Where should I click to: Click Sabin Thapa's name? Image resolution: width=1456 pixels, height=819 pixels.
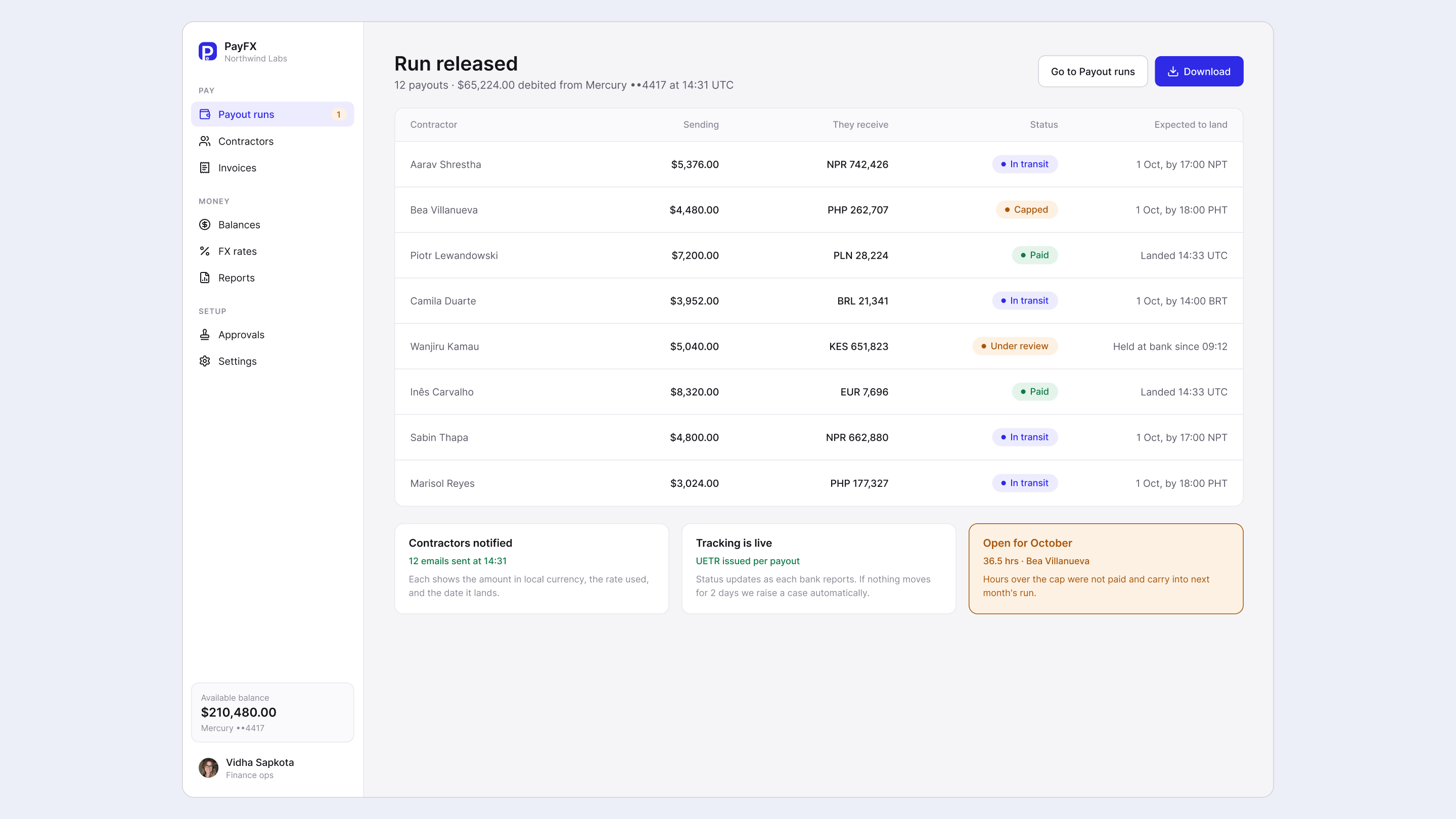(439, 437)
